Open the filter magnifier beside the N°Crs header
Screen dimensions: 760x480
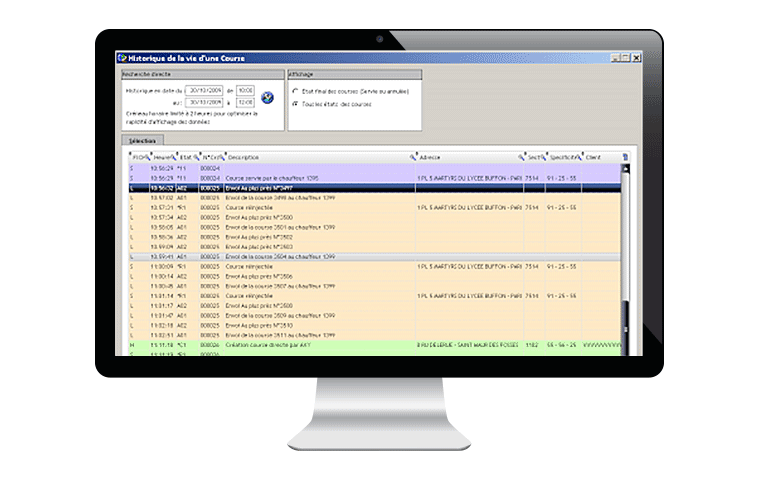(x=222, y=157)
